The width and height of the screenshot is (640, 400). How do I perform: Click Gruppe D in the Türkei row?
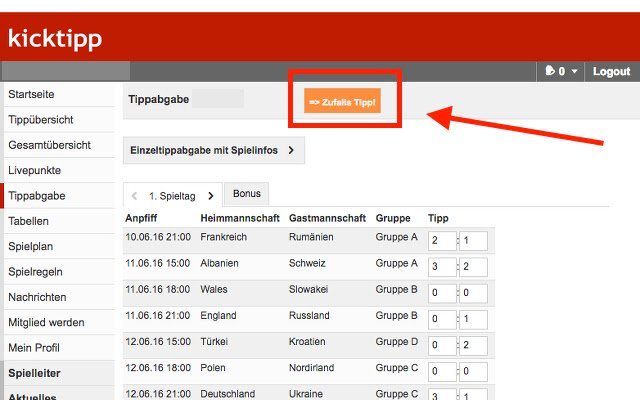(397, 342)
